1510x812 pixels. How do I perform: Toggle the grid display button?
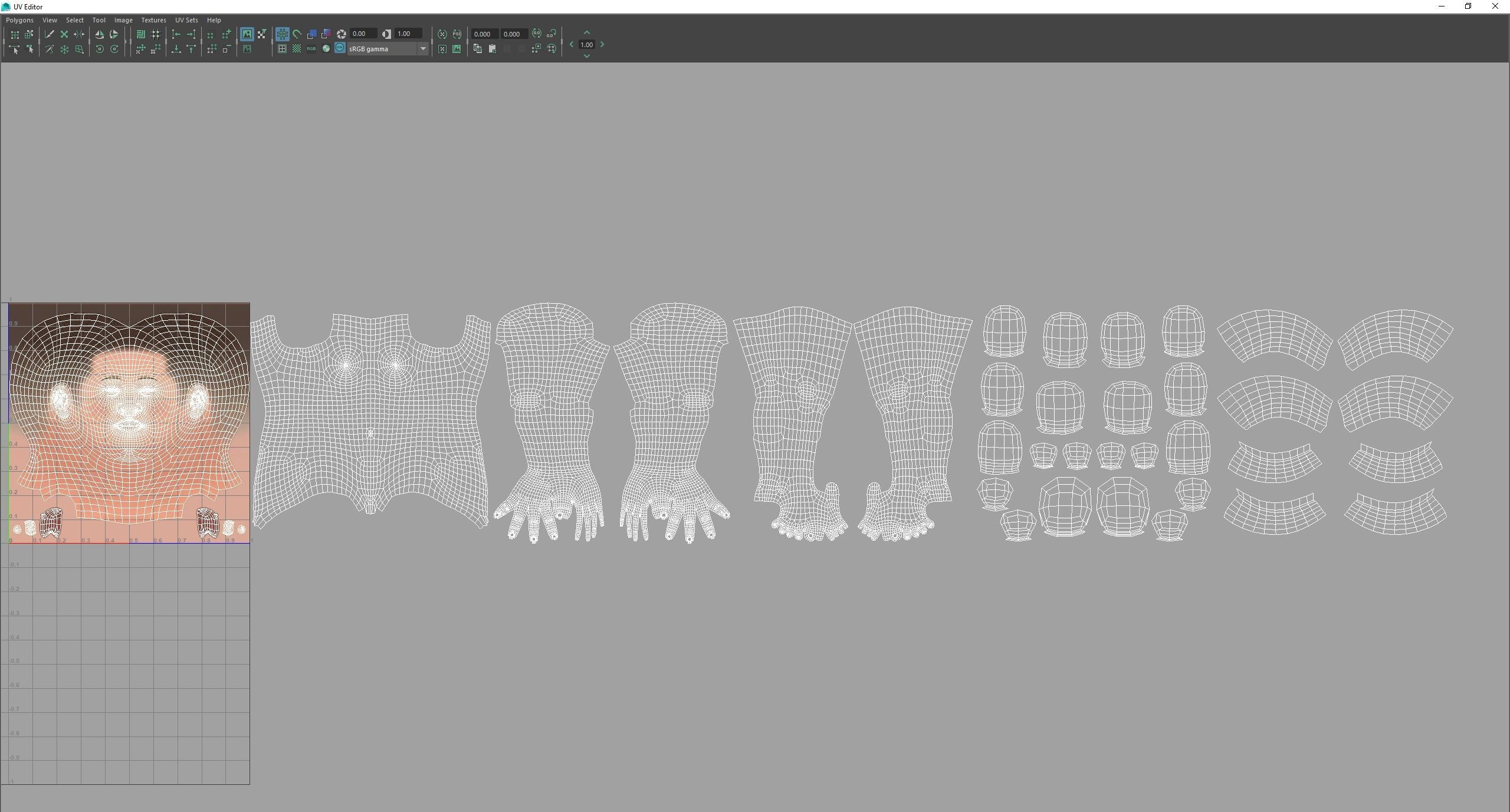pos(282,34)
